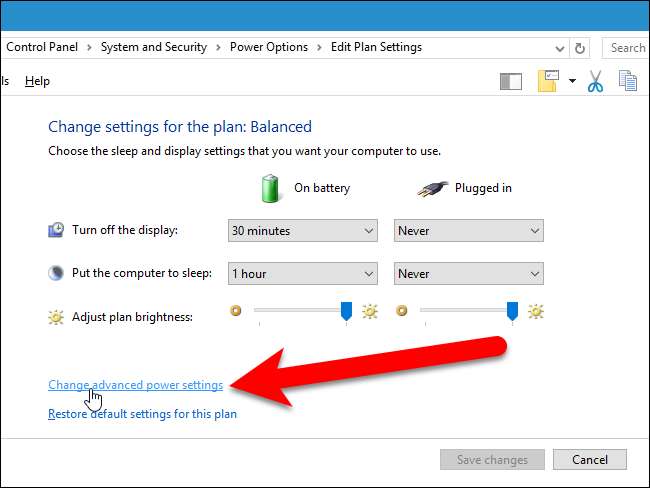Open Plugged in display timeout dropdown
650x488 pixels.
click(x=468, y=231)
